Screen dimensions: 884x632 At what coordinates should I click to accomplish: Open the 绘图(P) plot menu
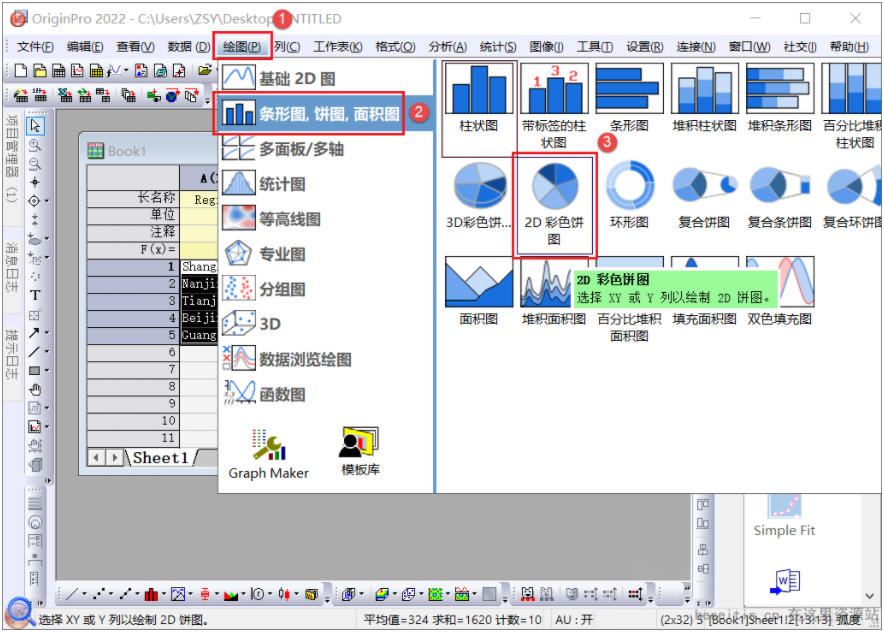pyautogui.click(x=242, y=47)
